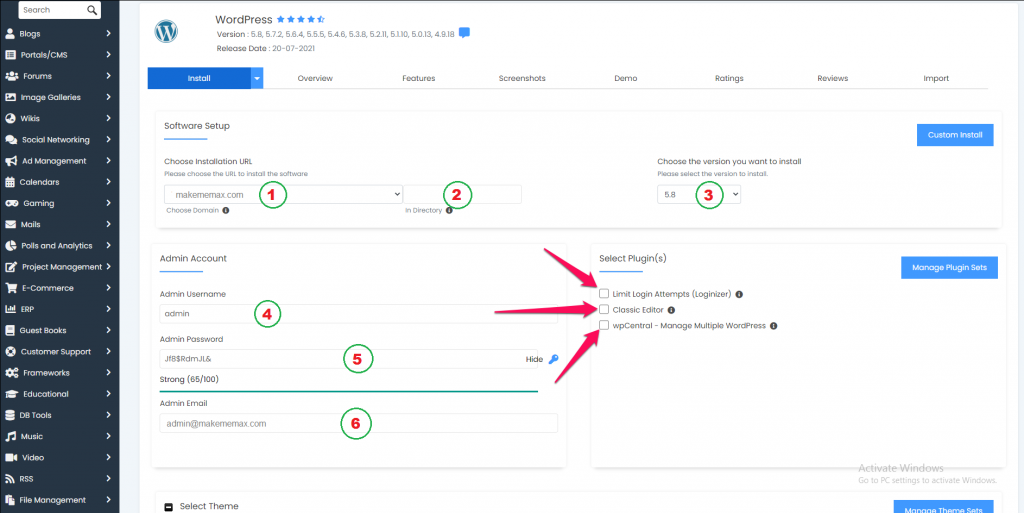Click Hide next to admin password
Screen dimensions: 1024x513
(534, 359)
